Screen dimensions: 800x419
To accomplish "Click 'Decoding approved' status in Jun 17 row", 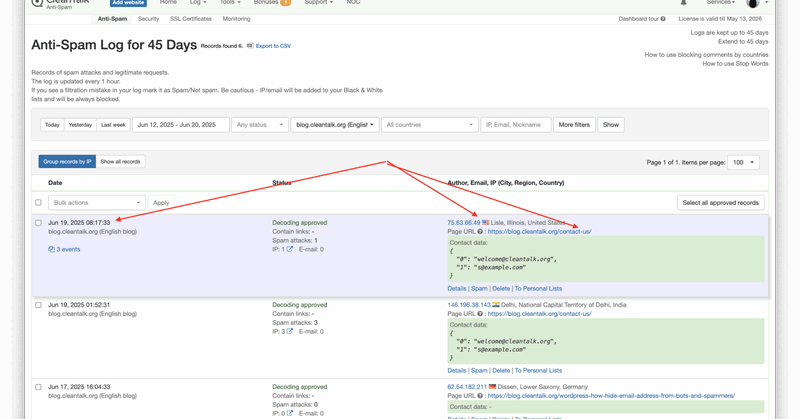I will click(x=299, y=387).
